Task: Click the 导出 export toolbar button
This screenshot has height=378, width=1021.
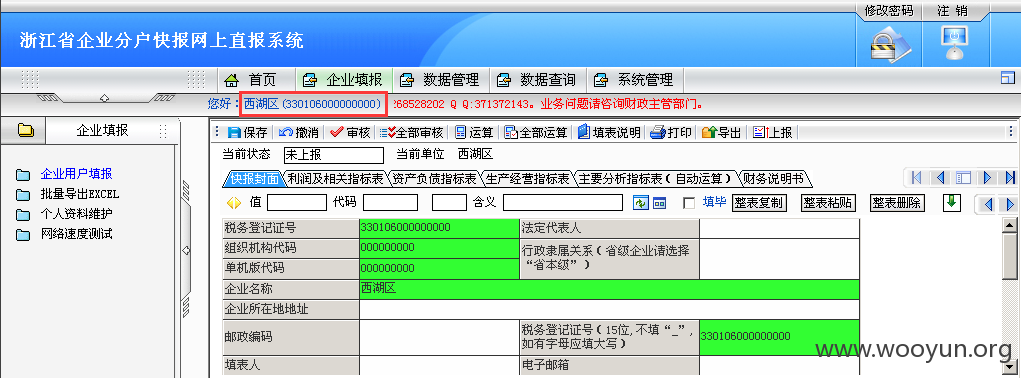Action: pos(721,133)
